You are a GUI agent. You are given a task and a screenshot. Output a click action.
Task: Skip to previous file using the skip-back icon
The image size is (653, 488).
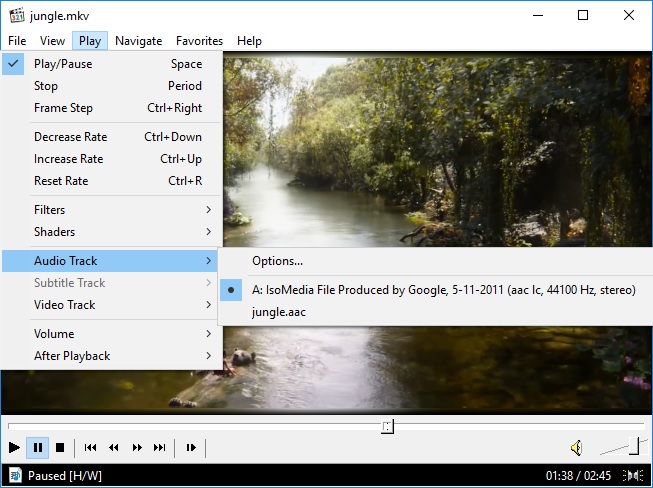(x=90, y=447)
